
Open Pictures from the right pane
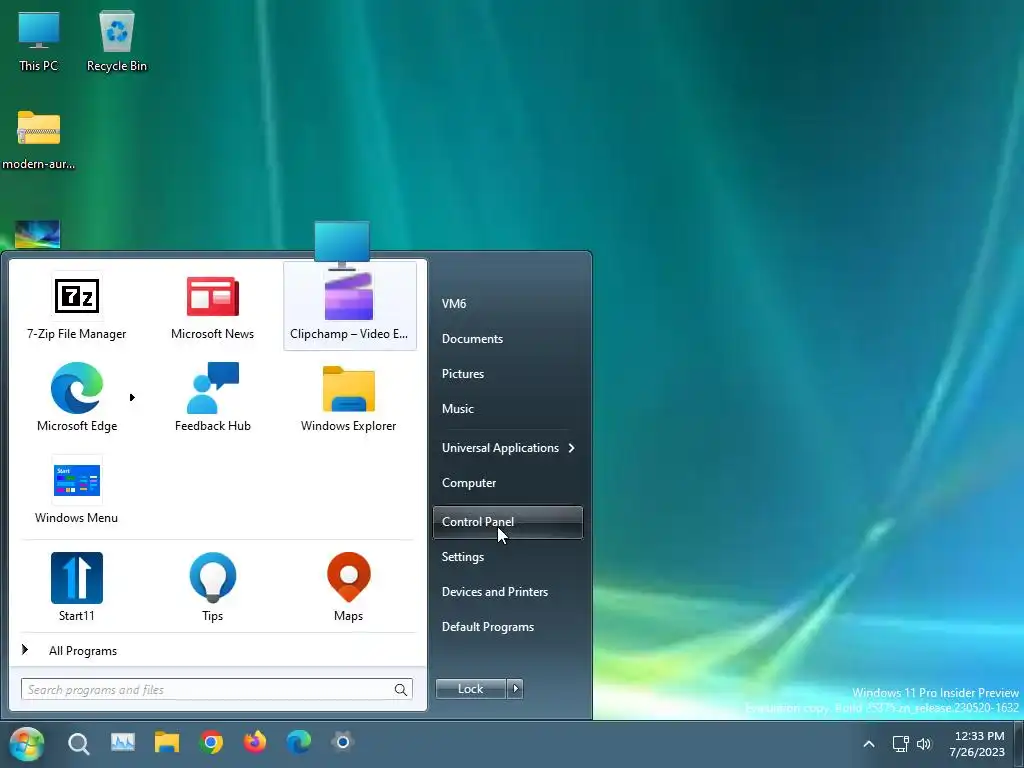462,374
